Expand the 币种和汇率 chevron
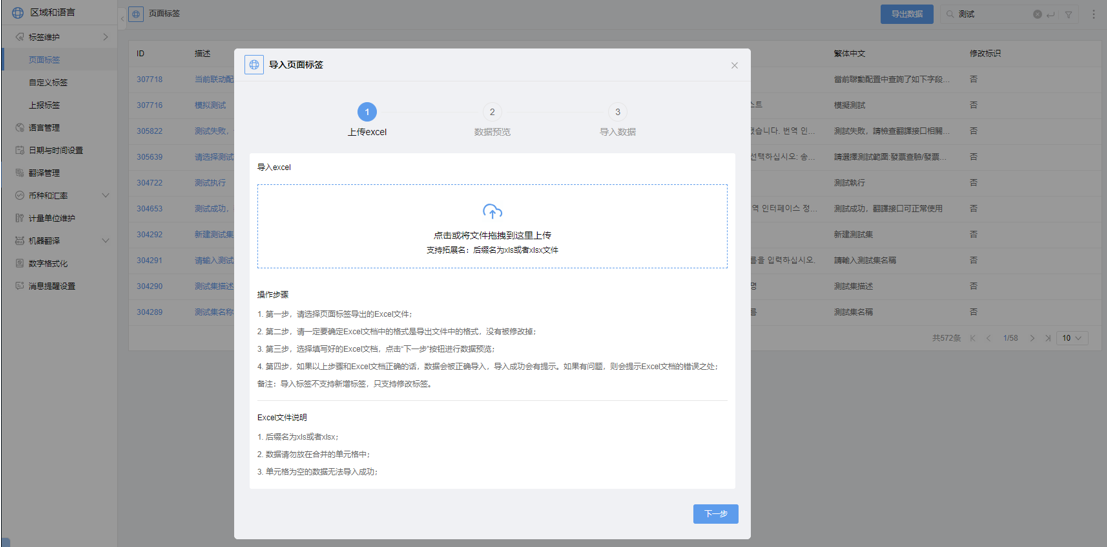Viewport: 1107px width, 548px height. [x=106, y=196]
